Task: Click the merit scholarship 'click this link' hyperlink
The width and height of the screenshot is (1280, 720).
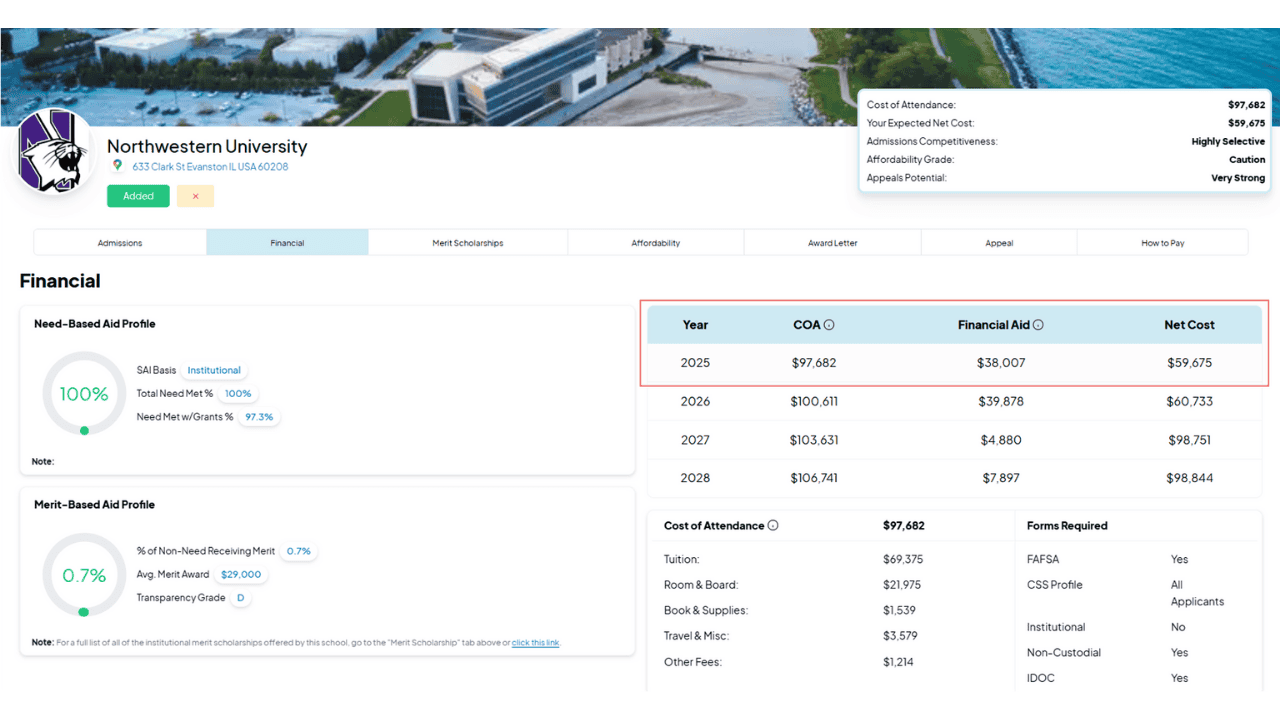Action: tap(535, 642)
